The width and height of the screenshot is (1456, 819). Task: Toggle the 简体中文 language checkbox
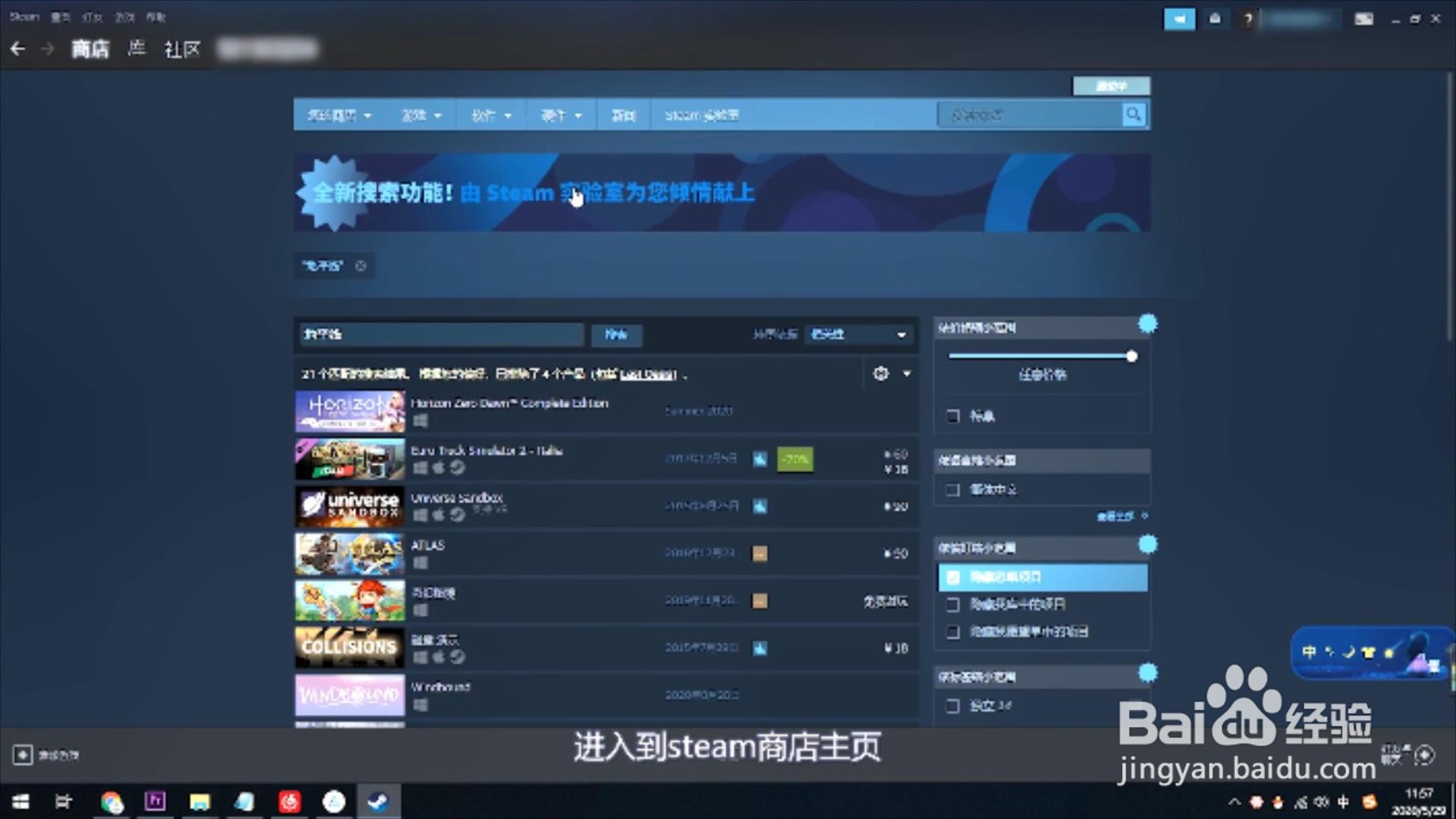[x=953, y=490]
